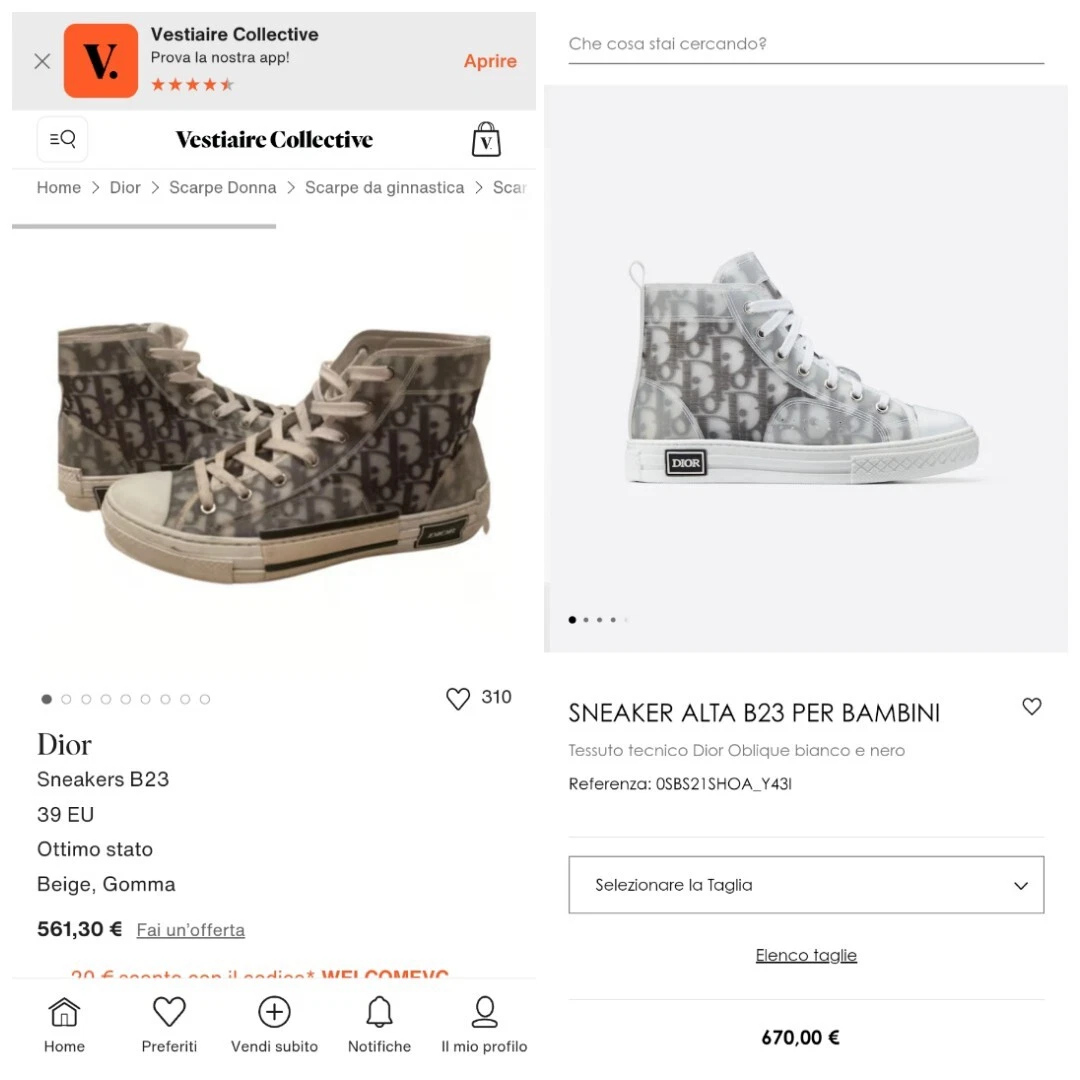
Task: Open the Vestiaire shopping bag
Action: tap(486, 139)
